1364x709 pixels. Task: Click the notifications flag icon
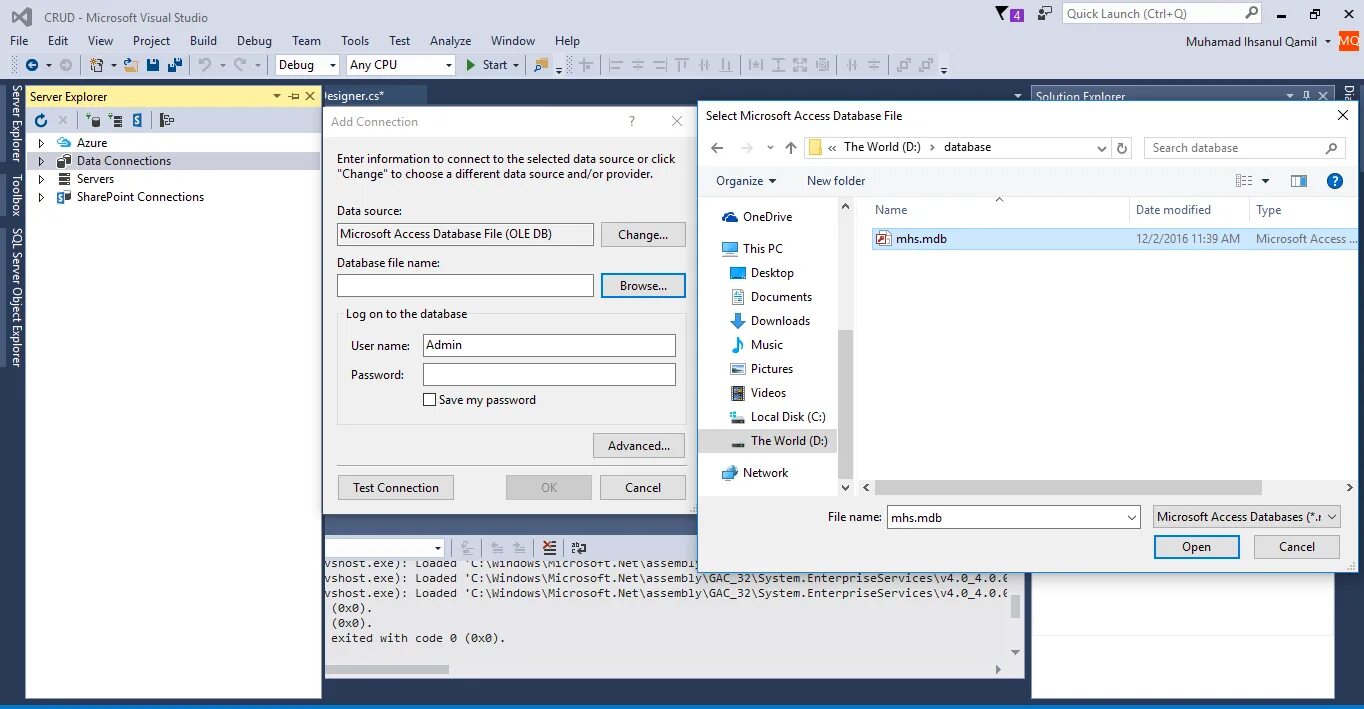click(x=1003, y=13)
